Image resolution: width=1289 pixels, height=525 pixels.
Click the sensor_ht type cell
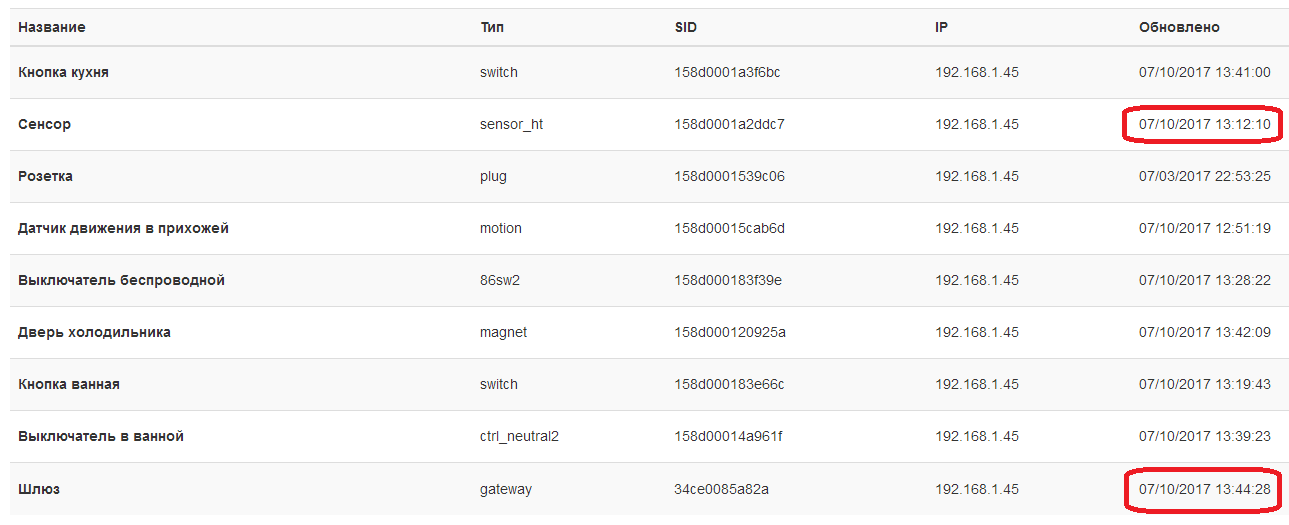click(511, 124)
